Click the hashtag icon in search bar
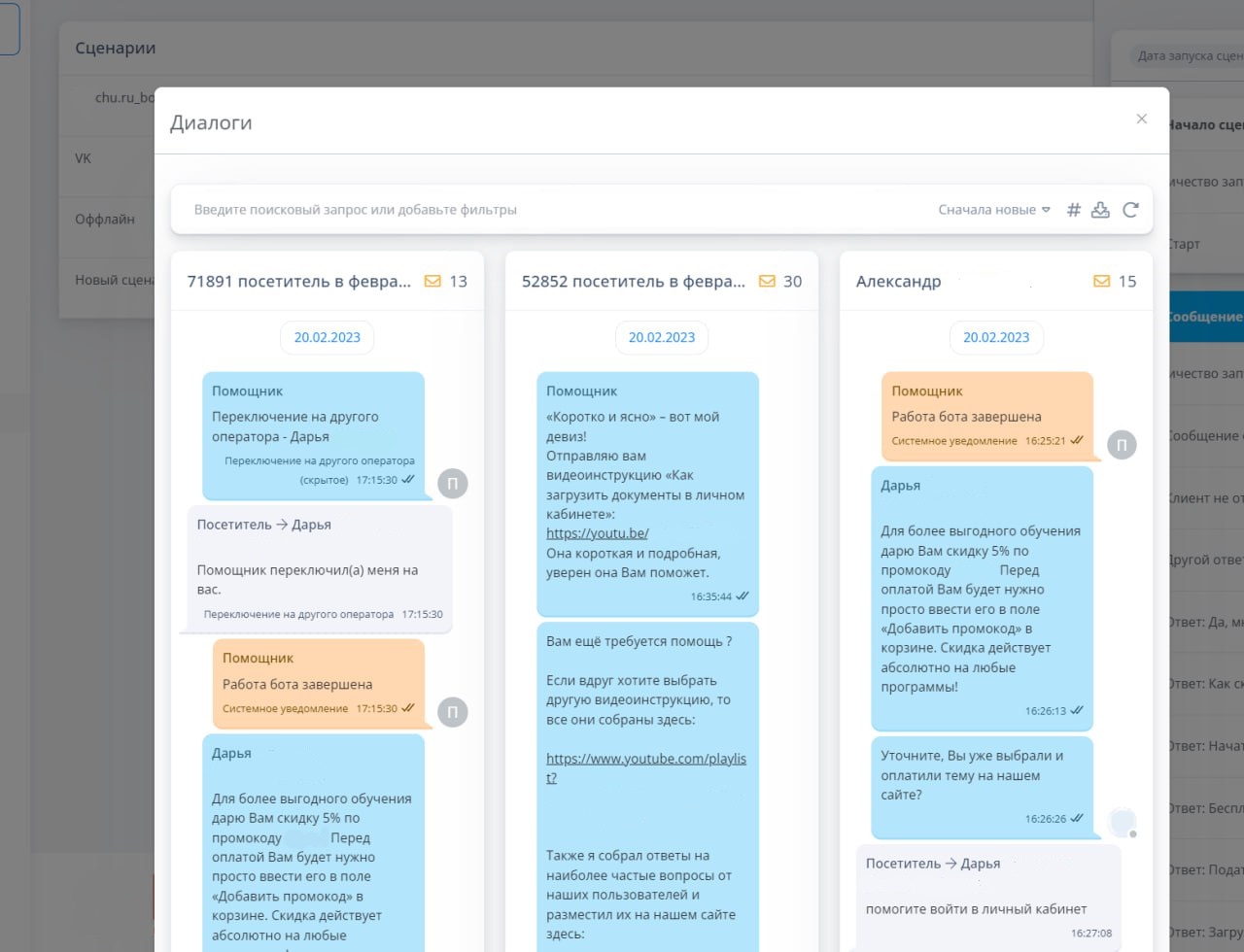Image resolution: width=1244 pixels, height=952 pixels. (1074, 210)
